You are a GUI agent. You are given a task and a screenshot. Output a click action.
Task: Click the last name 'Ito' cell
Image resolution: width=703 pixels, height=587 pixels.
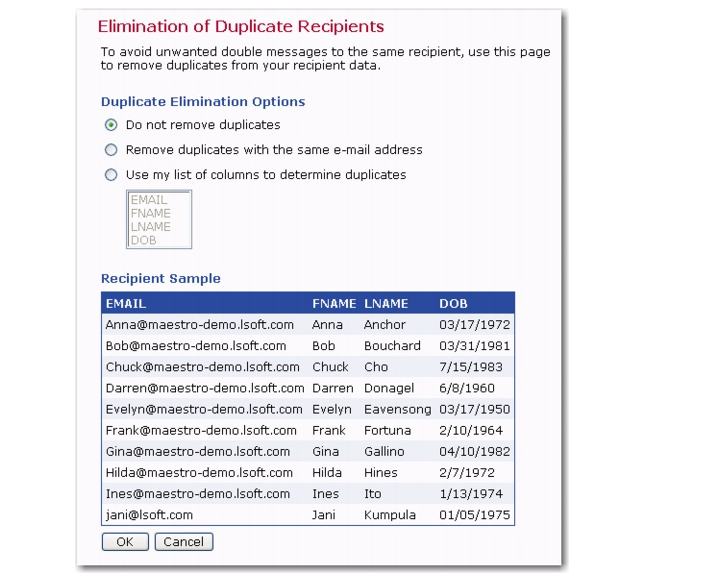[x=373, y=493]
